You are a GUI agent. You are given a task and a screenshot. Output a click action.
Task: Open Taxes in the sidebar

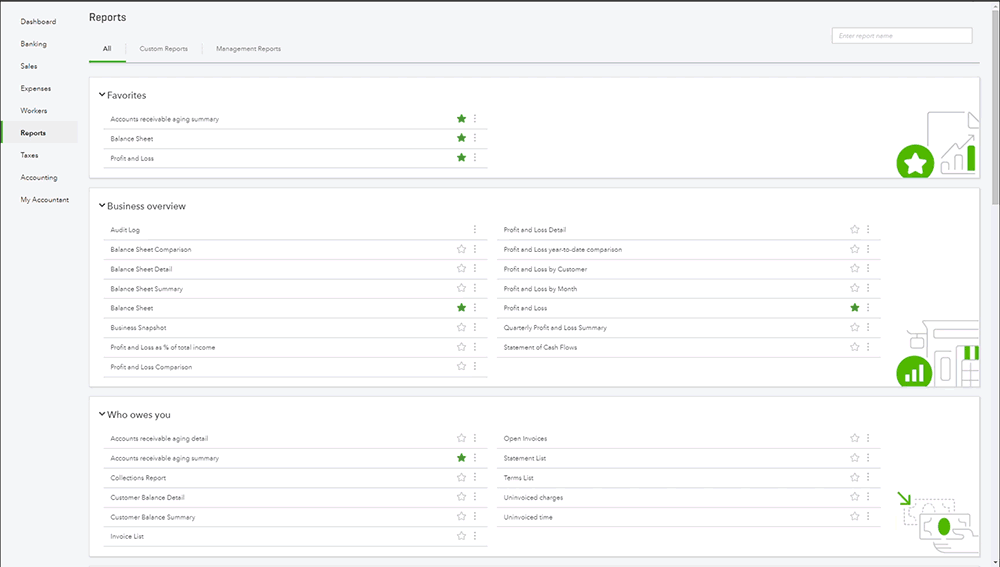(29, 156)
